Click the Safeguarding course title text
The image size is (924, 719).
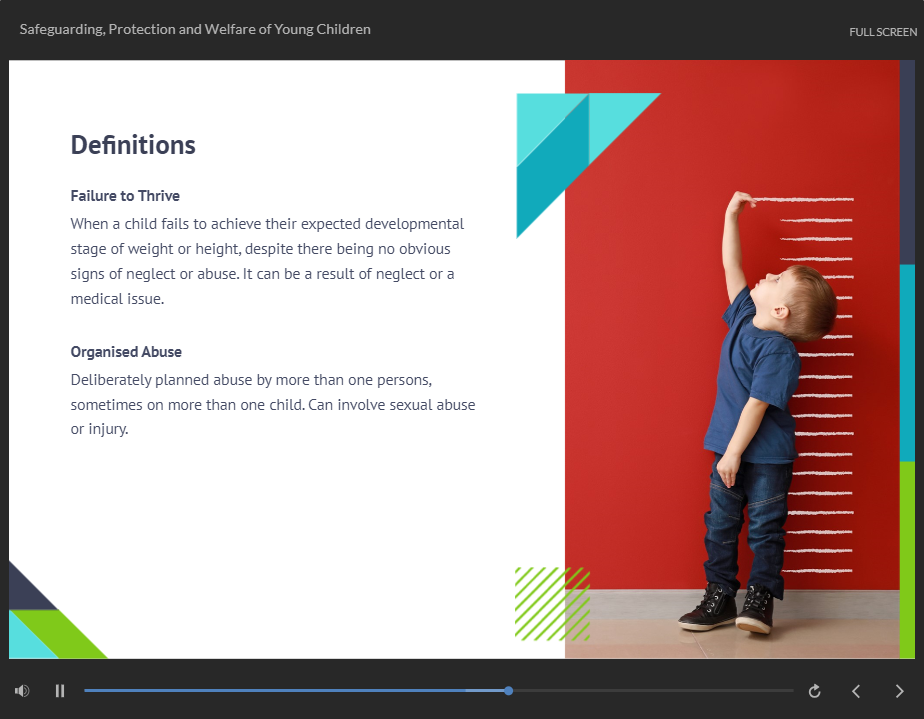(195, 30)
